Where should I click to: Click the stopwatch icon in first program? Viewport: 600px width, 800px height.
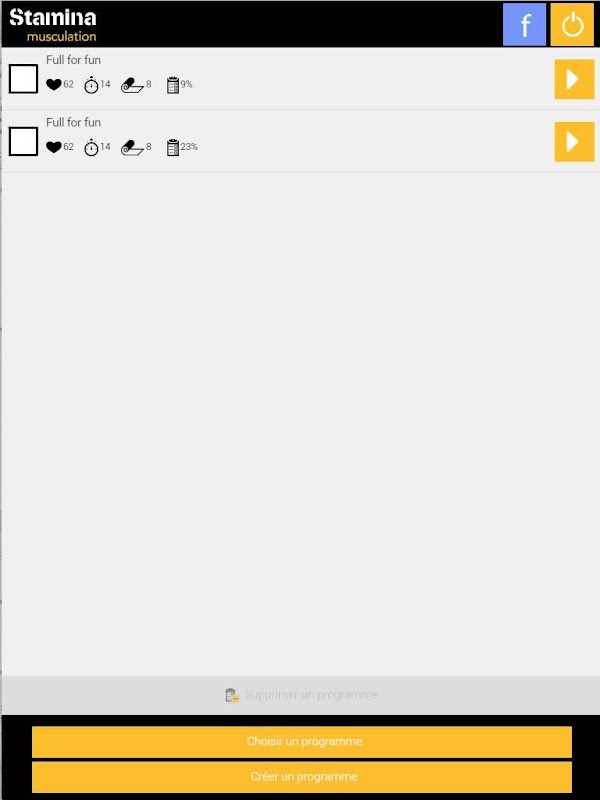click(91, 85)
